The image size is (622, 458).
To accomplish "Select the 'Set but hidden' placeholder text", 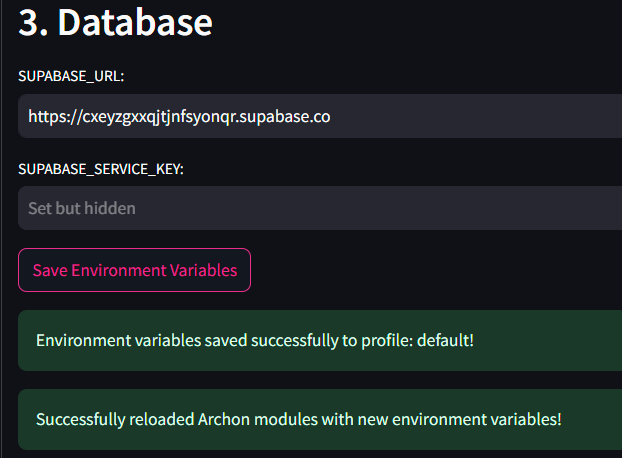I will coord(82,208).
